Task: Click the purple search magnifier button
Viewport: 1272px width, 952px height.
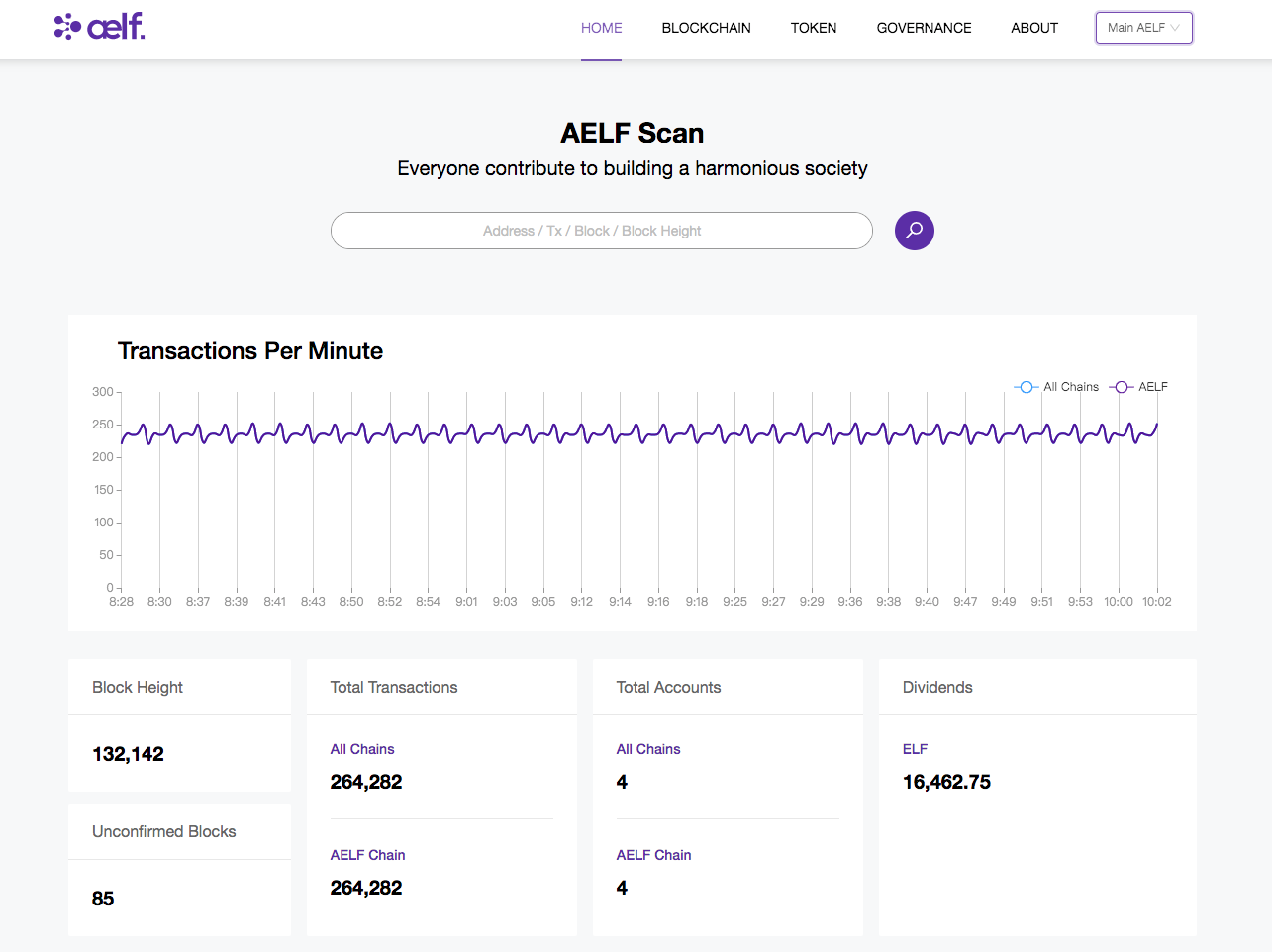Action: [x=914, y=231]
